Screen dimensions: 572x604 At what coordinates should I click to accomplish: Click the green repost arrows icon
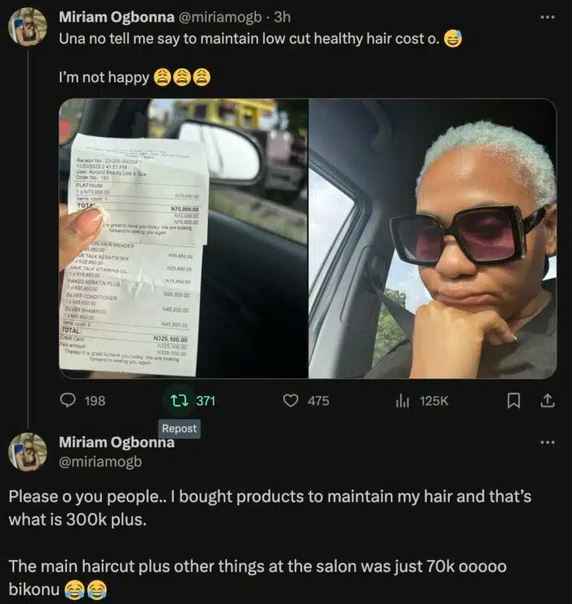click(179, 401)
